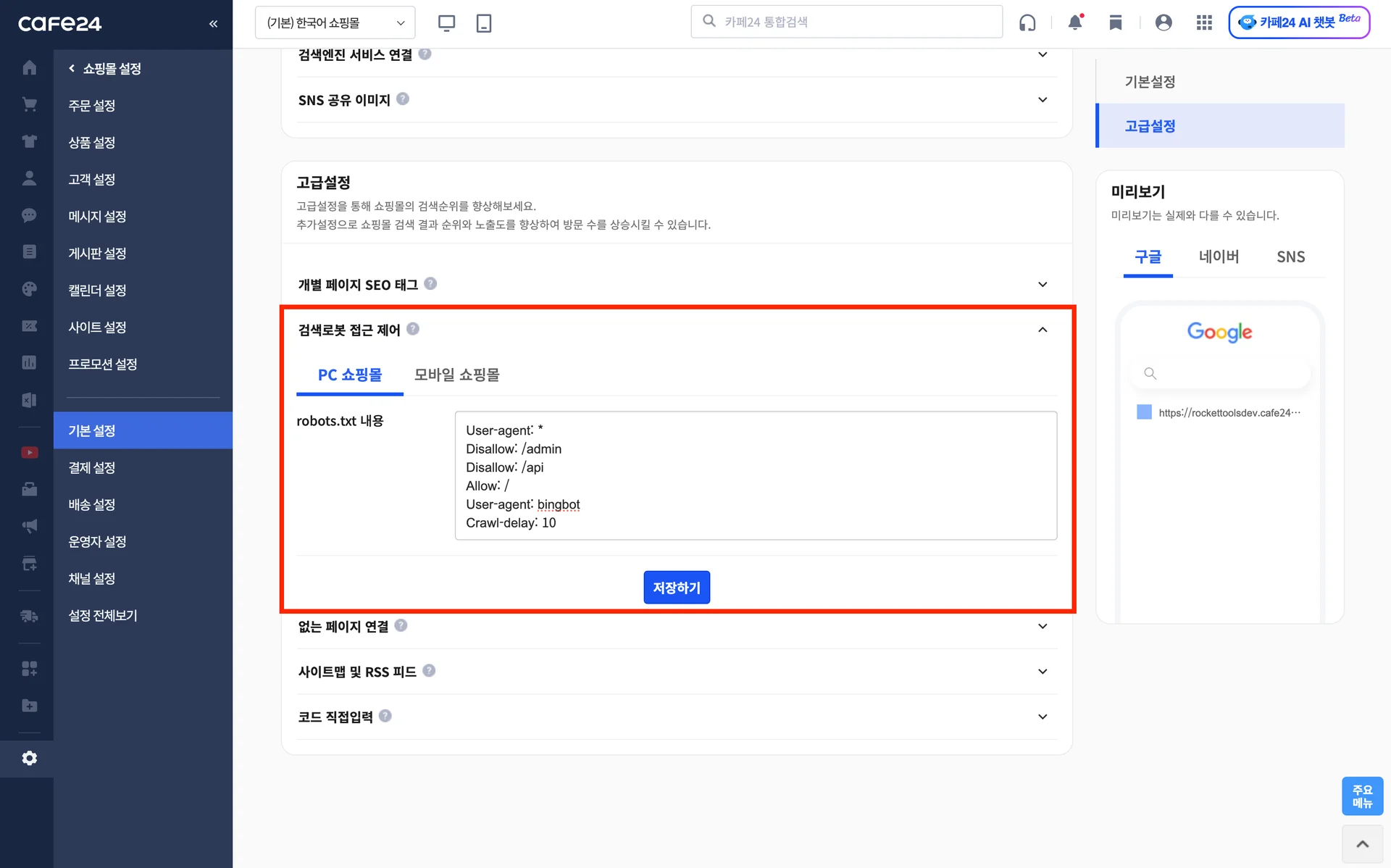The width and height of the screenshot is (1391, 868).
Task: Collapse the 검색로봇 접근 제어 section
Action: [x=1043, y=329]
